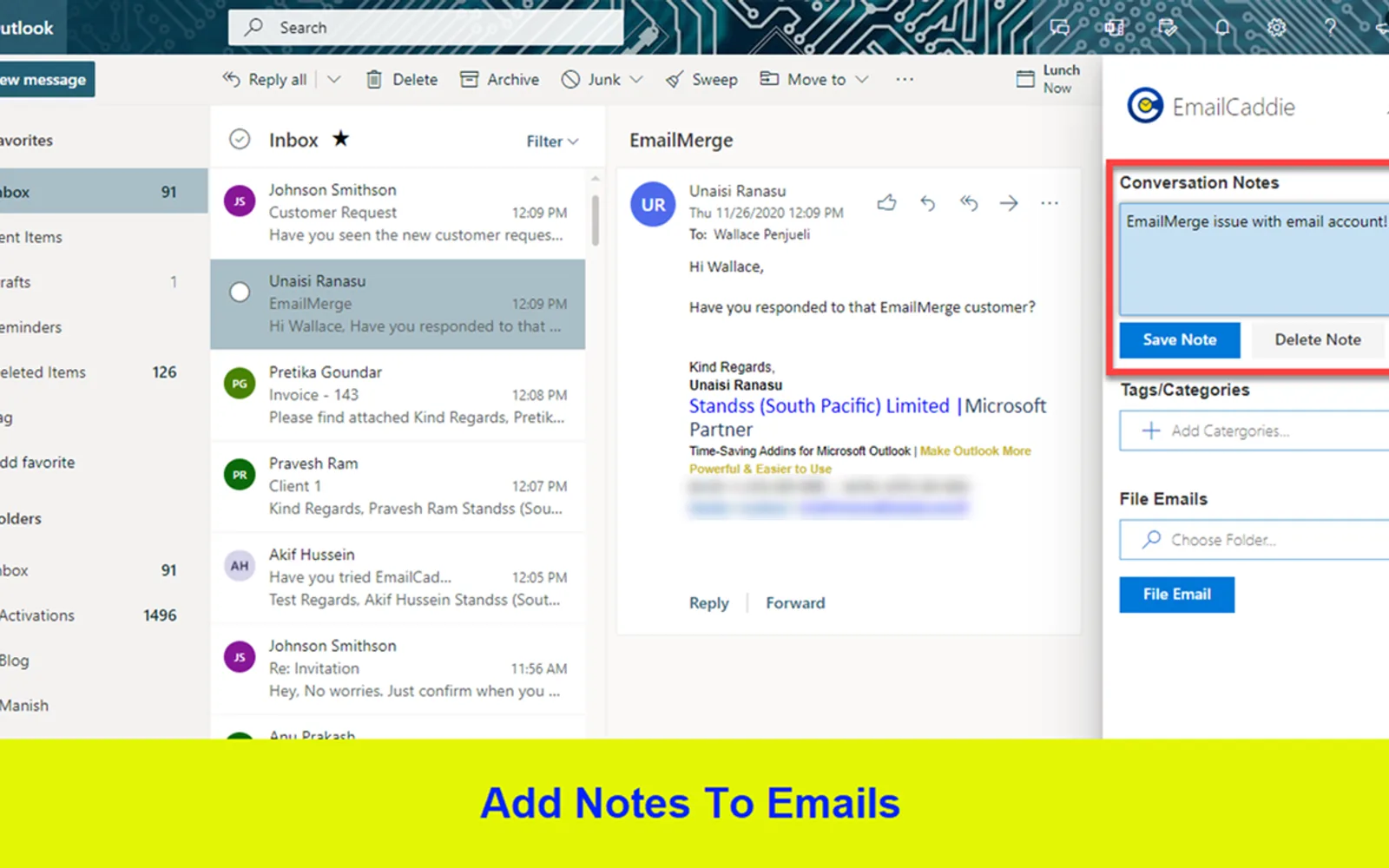
Task: Click the Add Categories field
Action: pos(1254,431)
